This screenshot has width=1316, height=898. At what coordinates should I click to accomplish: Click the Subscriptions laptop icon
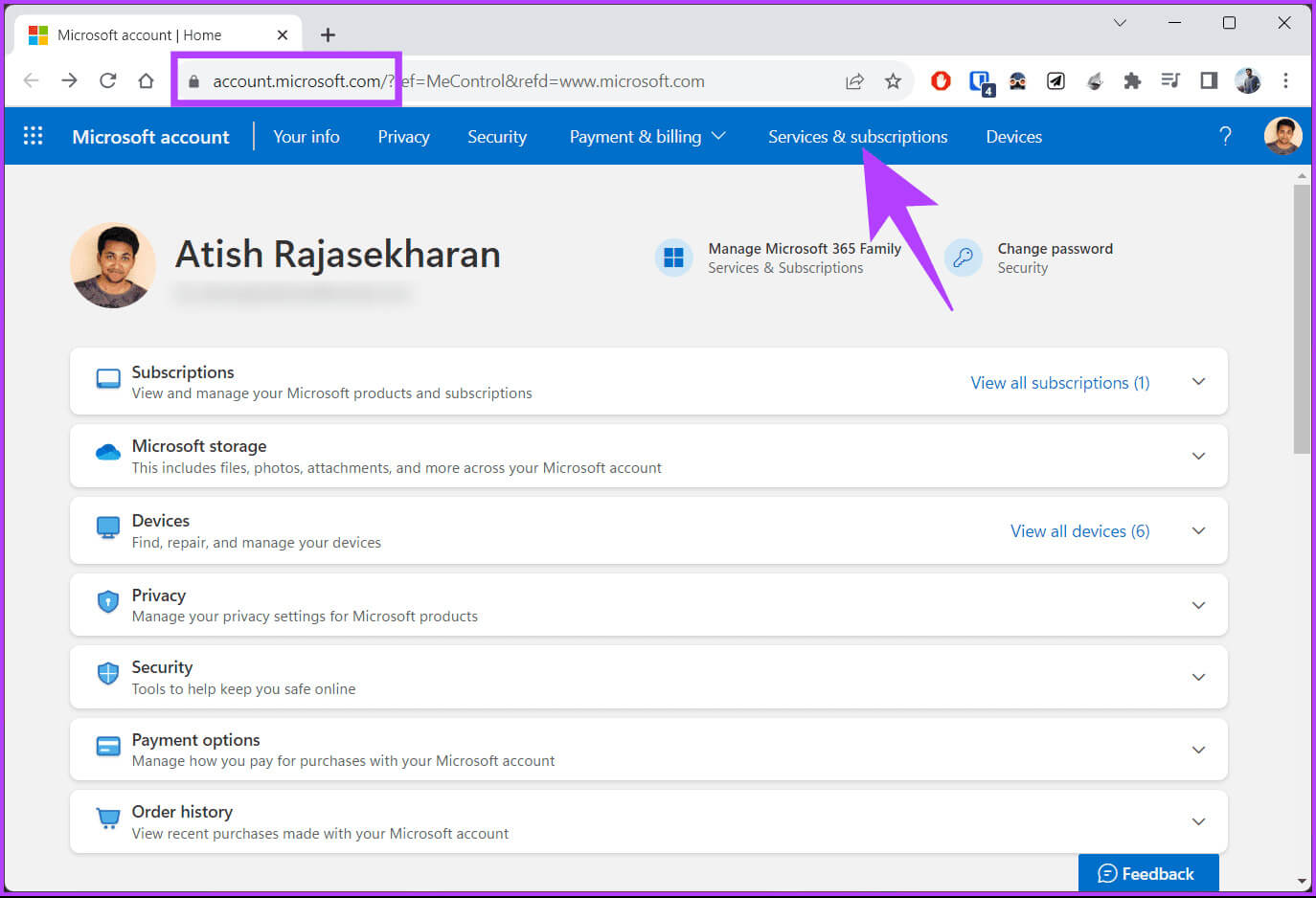pos(108,380)
